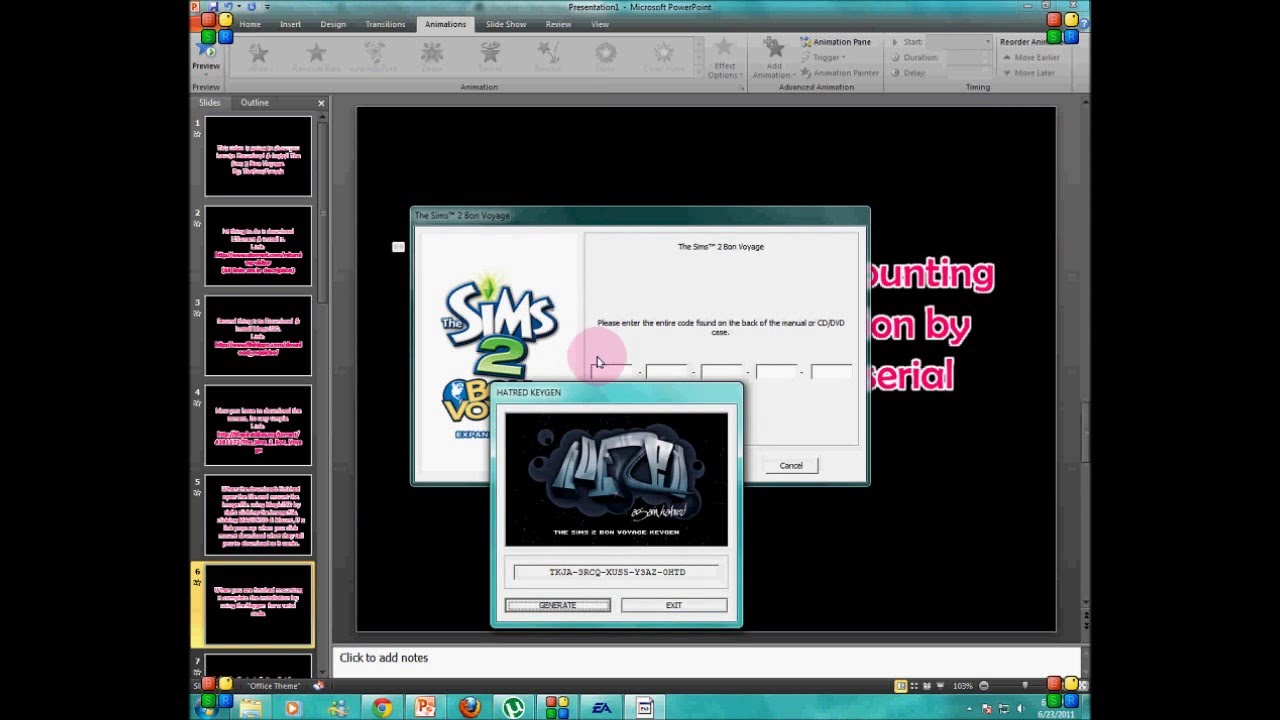Click the zoom slider handle
The height and width of the screenshot is (720, 1280).
coord(1025,686)
